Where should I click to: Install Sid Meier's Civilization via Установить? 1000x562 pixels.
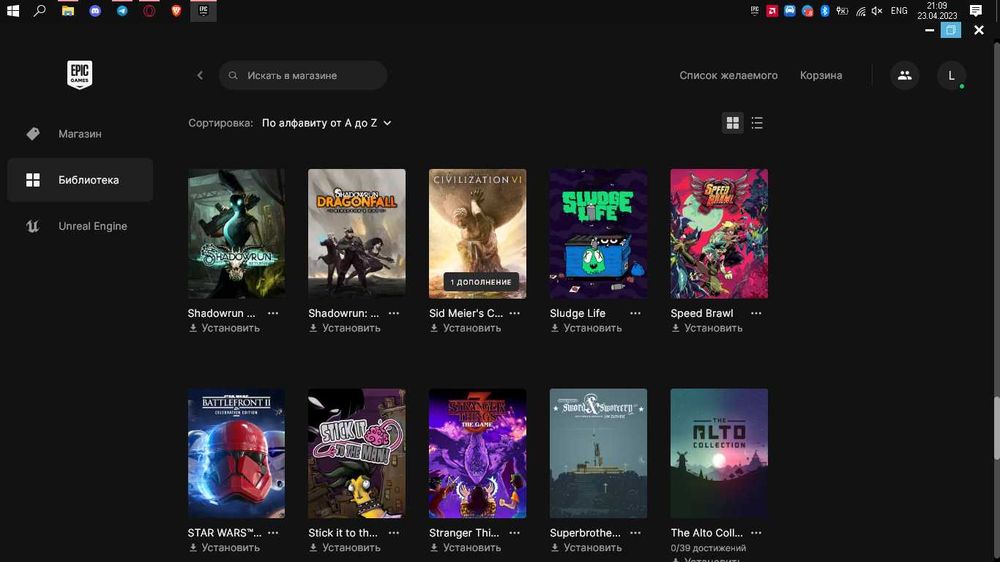tap(466, 328)
